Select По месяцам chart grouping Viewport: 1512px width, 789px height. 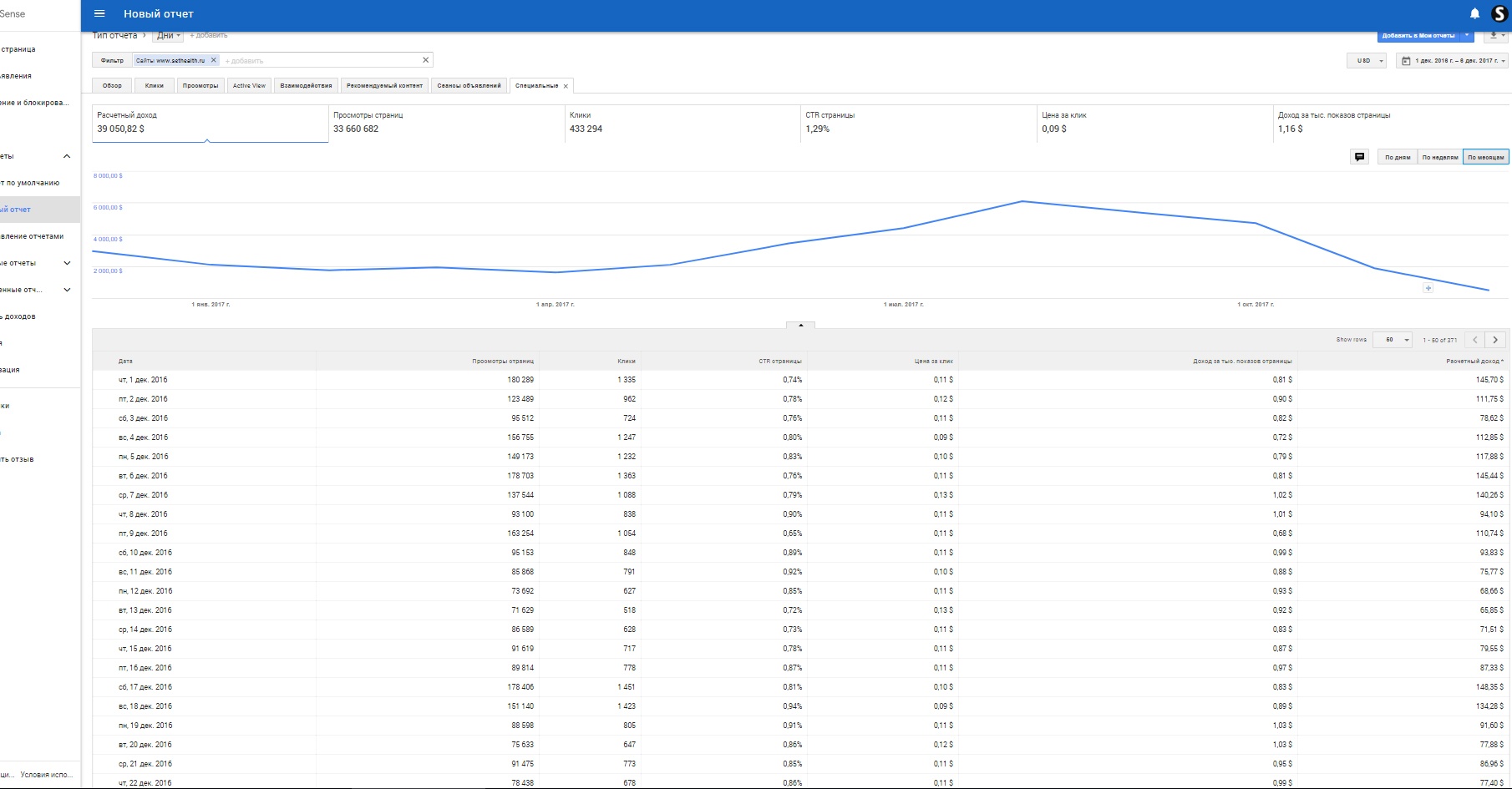click(1485, 157)
